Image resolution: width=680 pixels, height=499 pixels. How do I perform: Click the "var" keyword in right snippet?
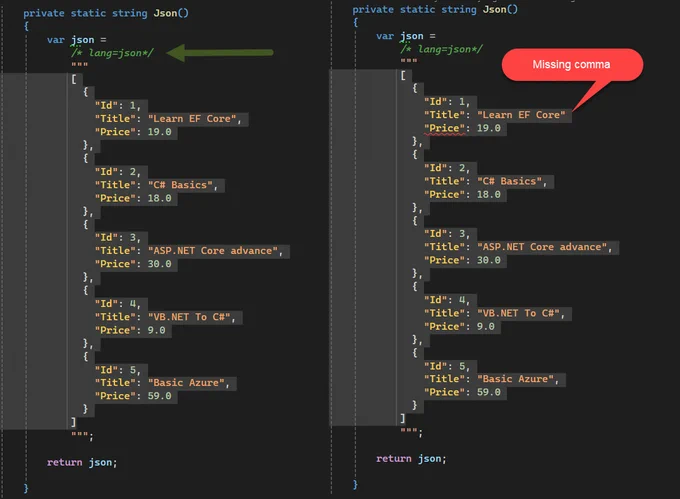pyautogui.click(x=385, y=36)
